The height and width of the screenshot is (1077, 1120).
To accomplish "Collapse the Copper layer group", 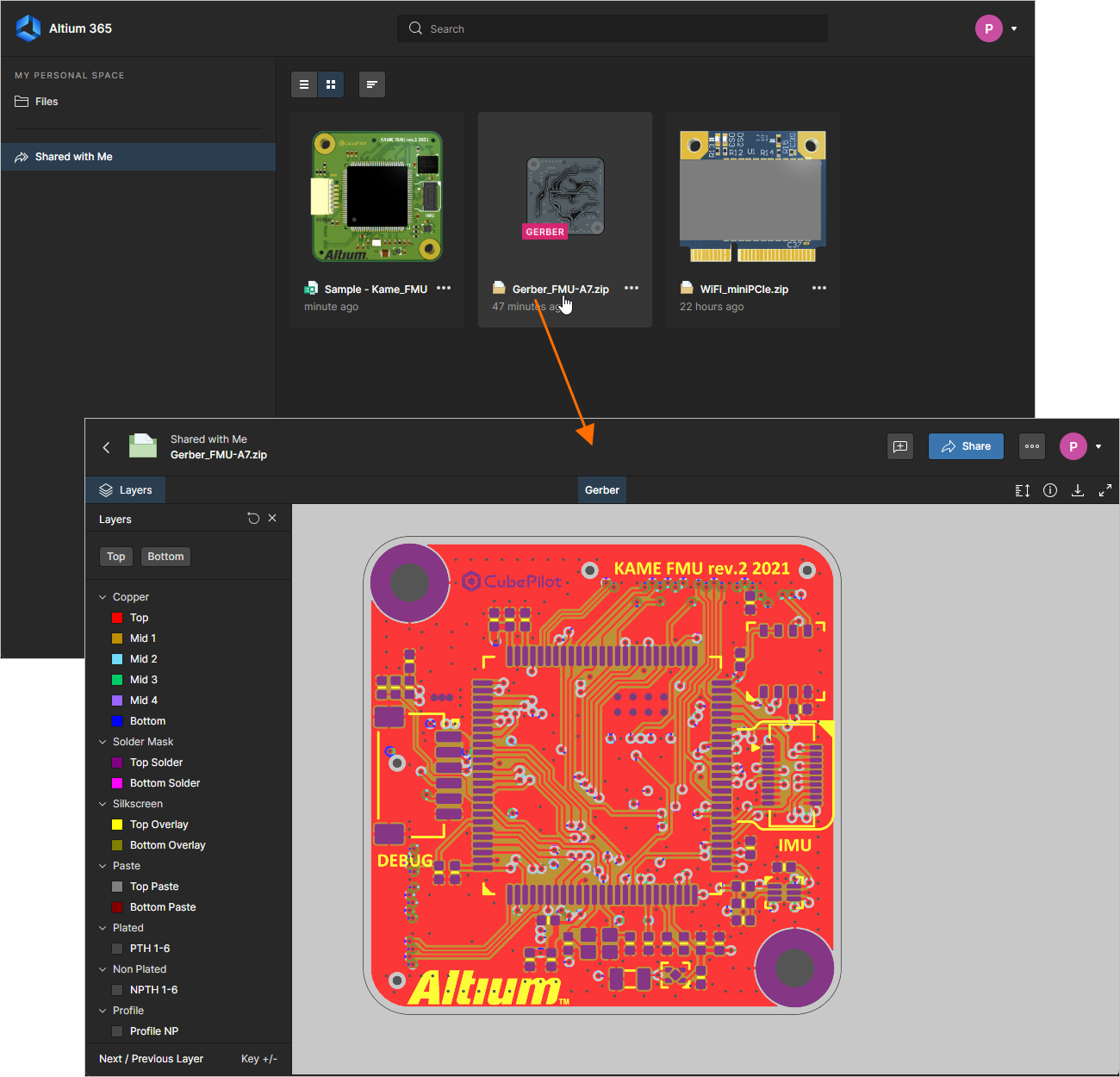I will (103, 596).
